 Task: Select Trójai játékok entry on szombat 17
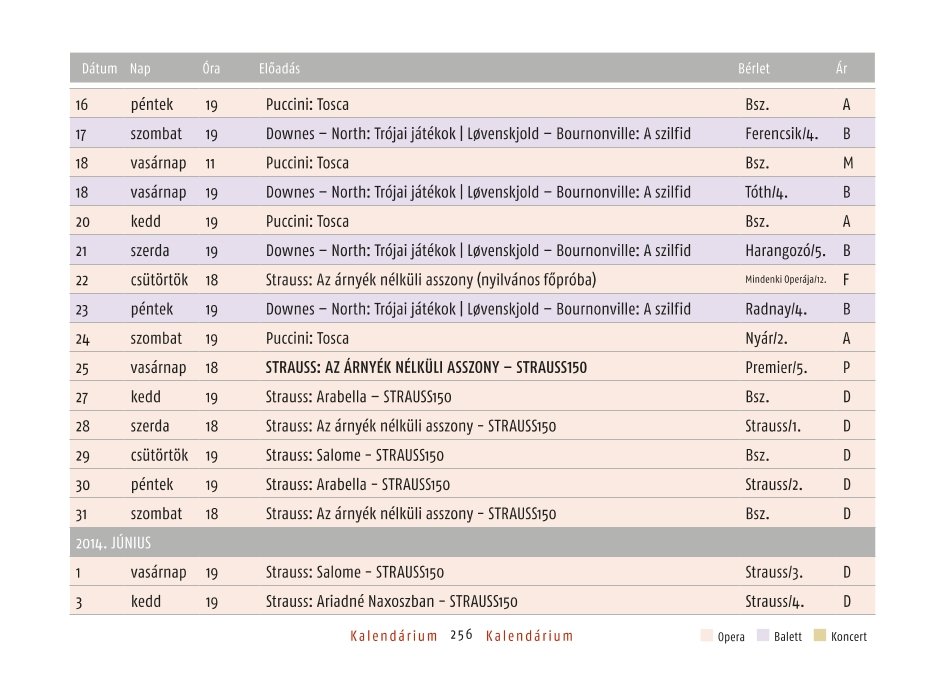[x=478, y=134]
